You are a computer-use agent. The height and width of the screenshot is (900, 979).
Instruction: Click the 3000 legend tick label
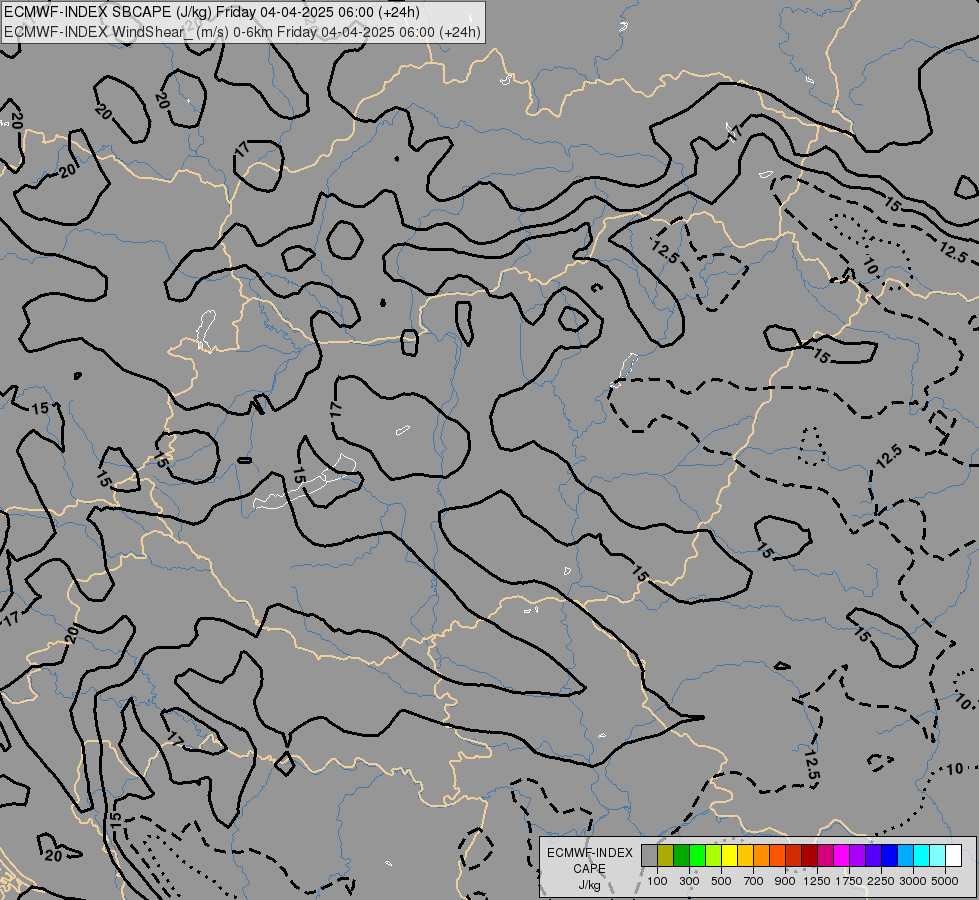pos(913,881)
